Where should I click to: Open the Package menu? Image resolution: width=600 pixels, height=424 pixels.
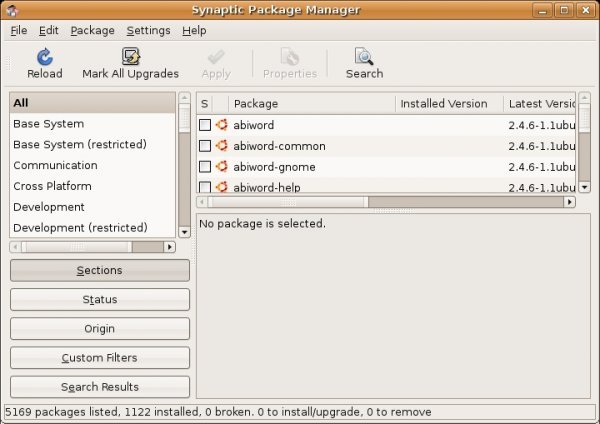pos(92,31)
